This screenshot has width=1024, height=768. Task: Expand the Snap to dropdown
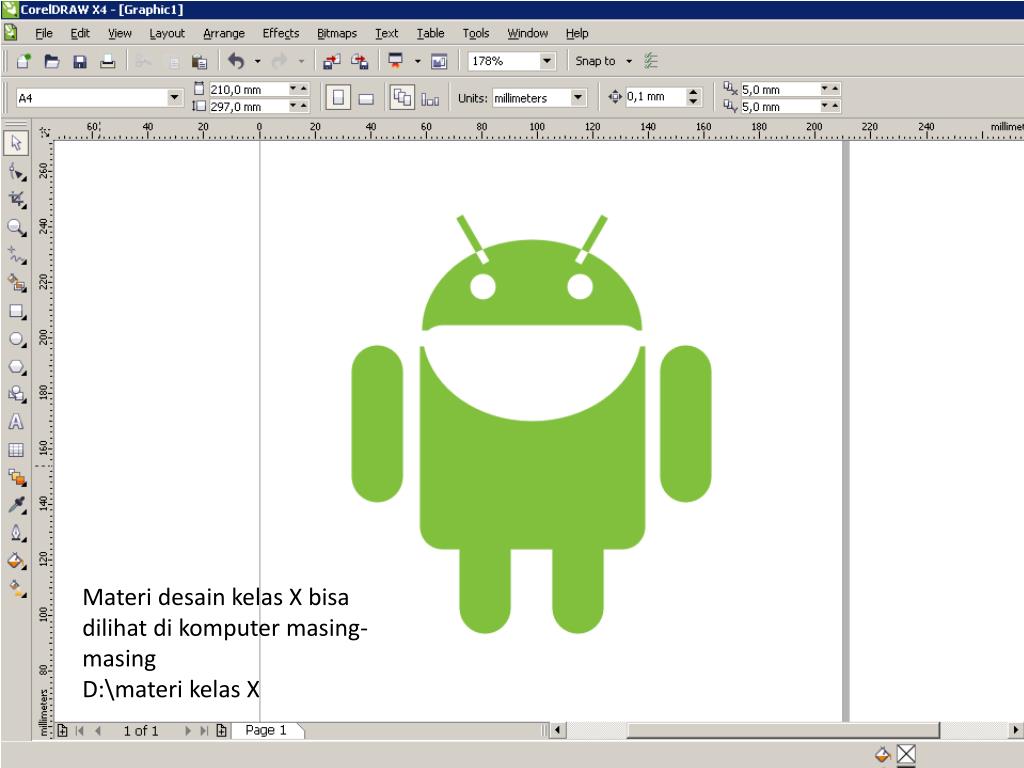pyautogui.click(x=629, y=61)
